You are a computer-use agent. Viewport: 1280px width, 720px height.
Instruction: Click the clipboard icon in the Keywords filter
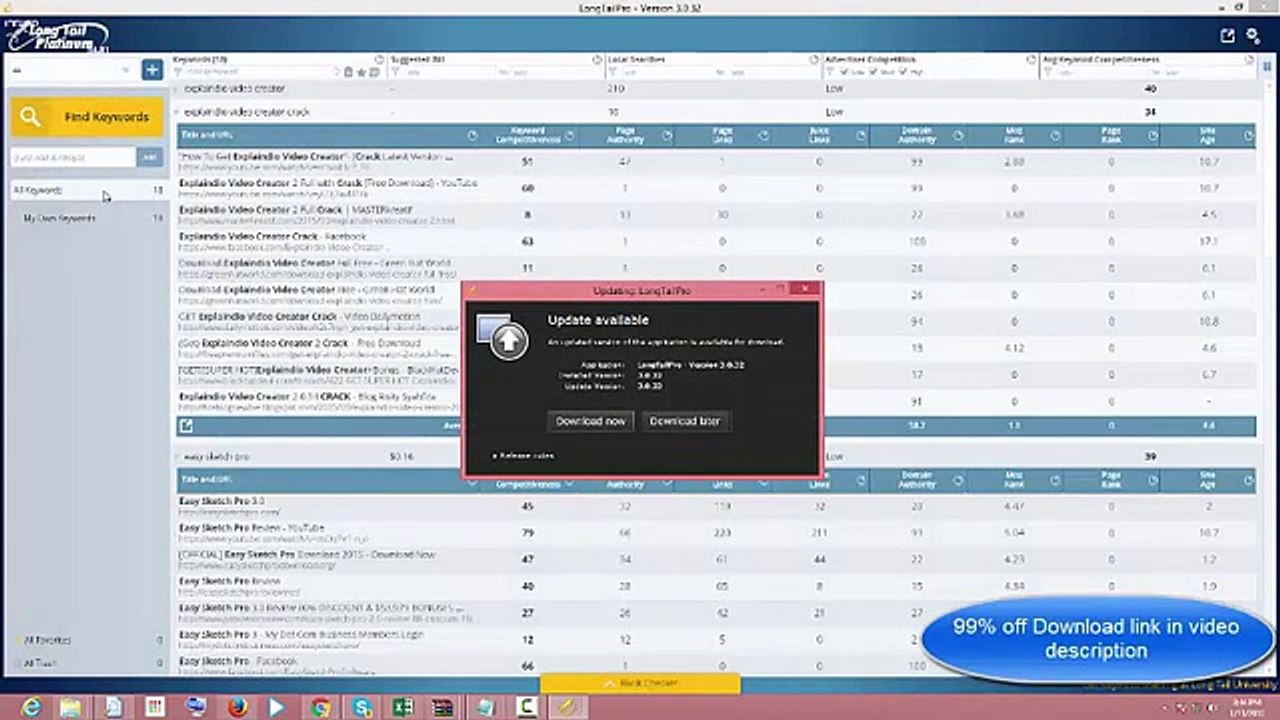pyautogui.click(x=348, y=72)
